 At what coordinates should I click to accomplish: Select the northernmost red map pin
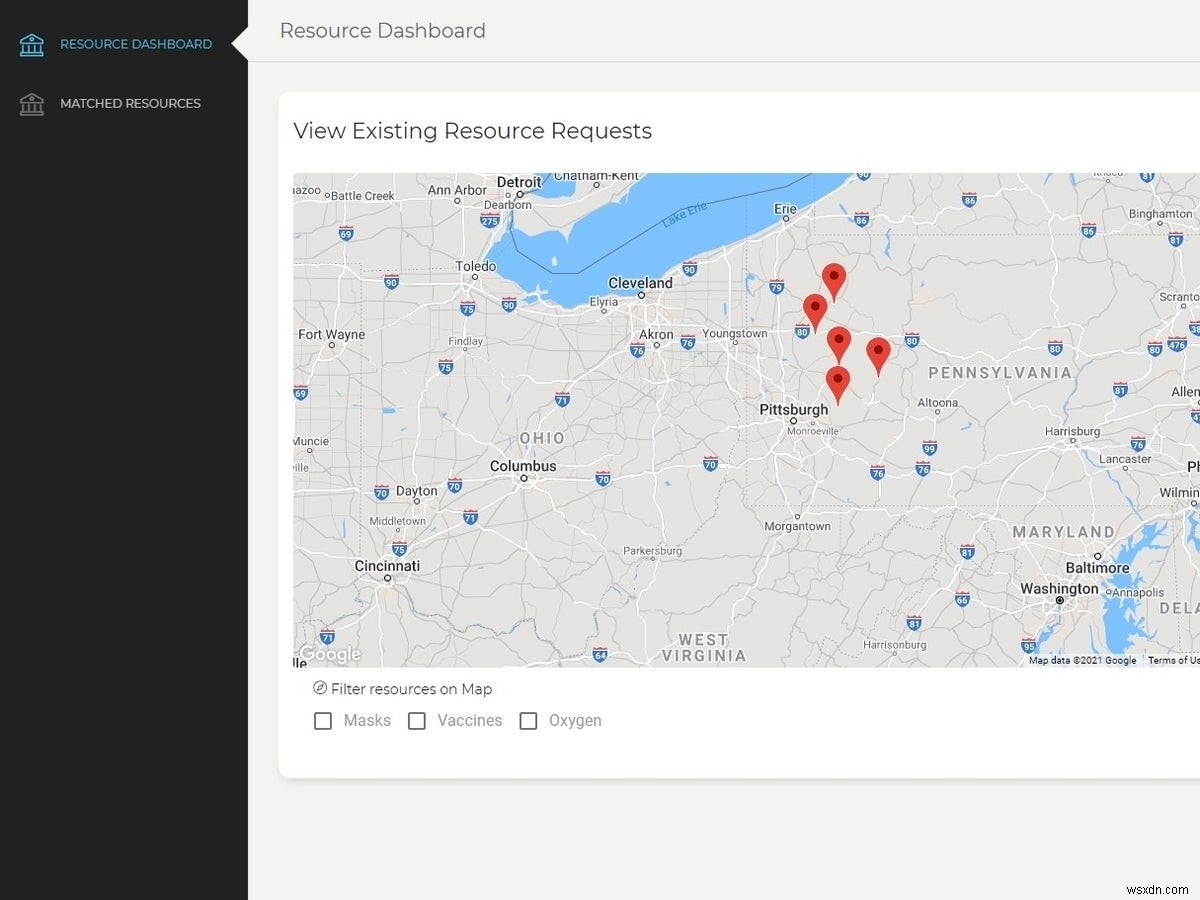click(834, 281)
